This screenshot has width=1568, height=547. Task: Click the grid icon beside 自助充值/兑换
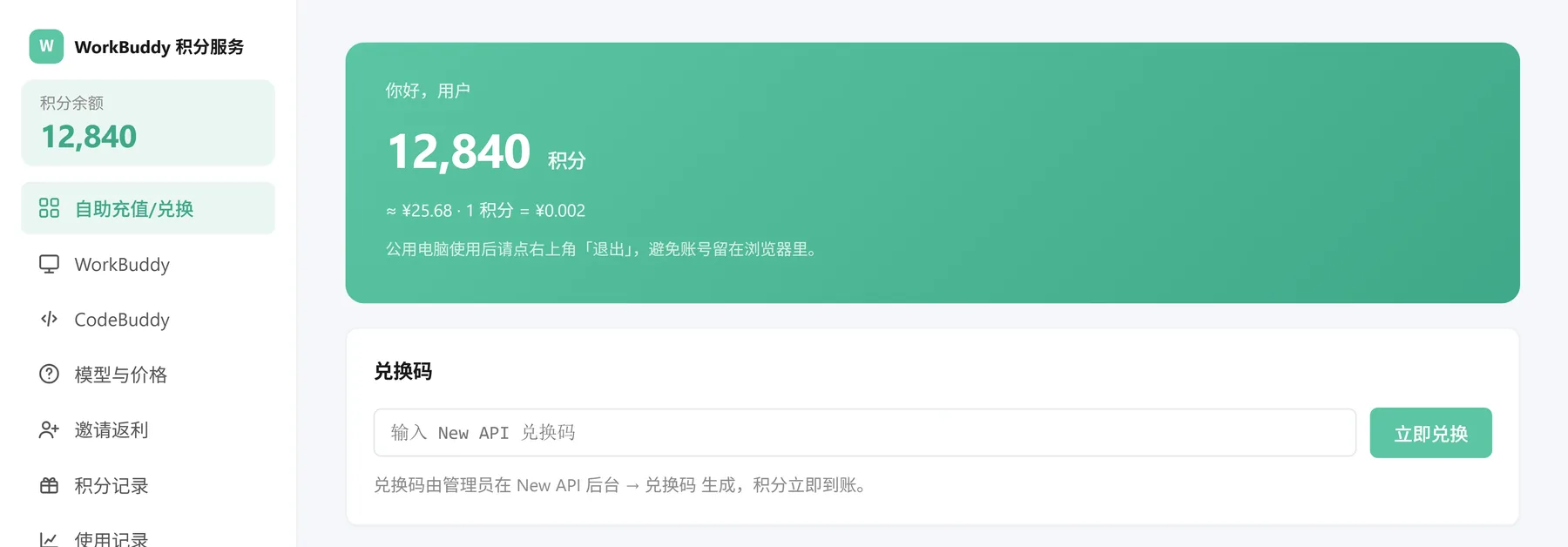point(49,208)
